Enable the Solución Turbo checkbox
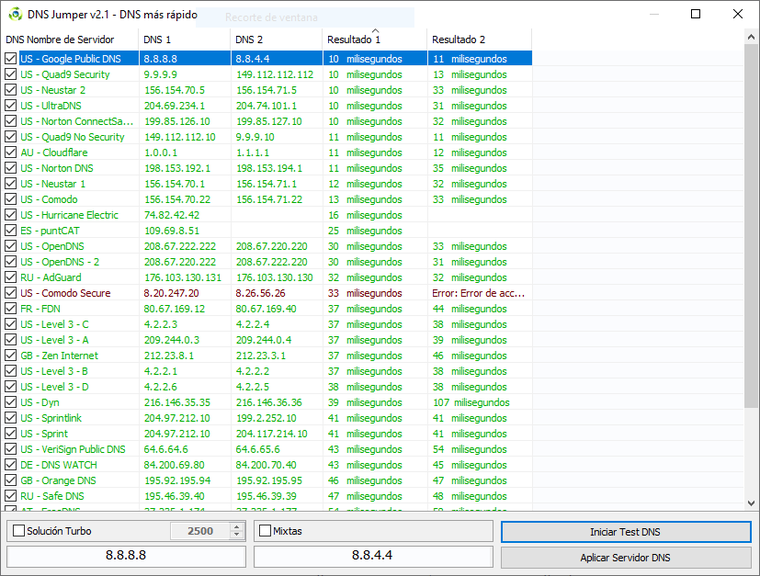This screenshot has height=576, width=760. pos(19,531)
